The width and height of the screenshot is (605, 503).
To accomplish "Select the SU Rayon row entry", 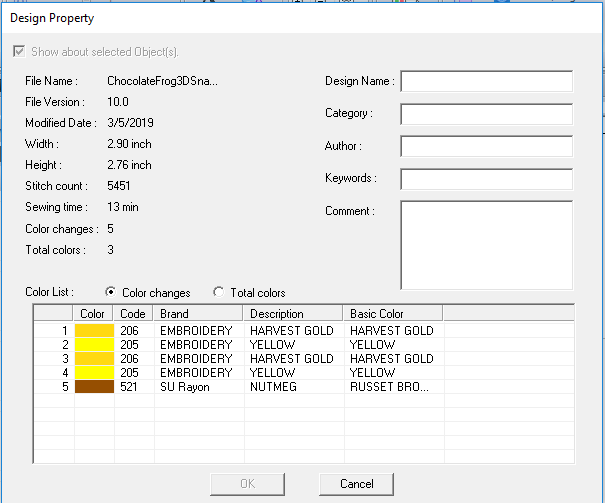I will click(x=185, y=386).
